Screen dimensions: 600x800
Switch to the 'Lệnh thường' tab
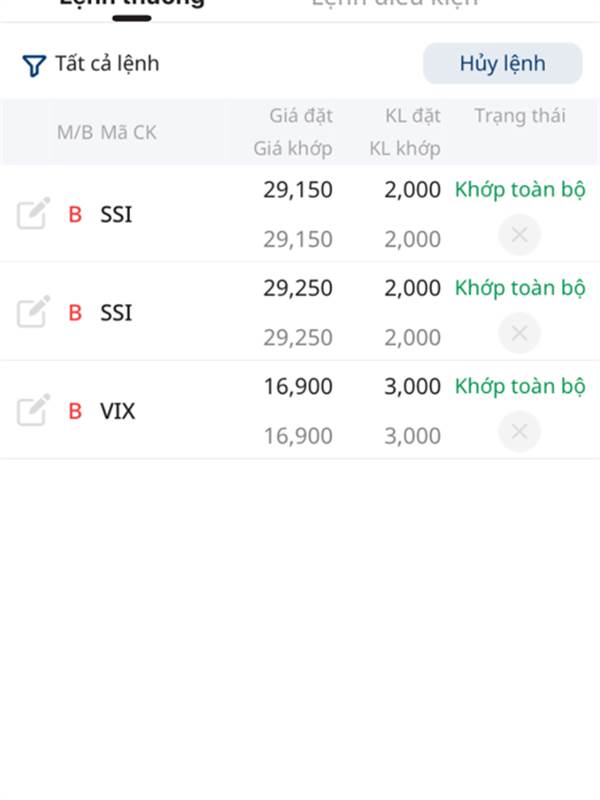132,4
